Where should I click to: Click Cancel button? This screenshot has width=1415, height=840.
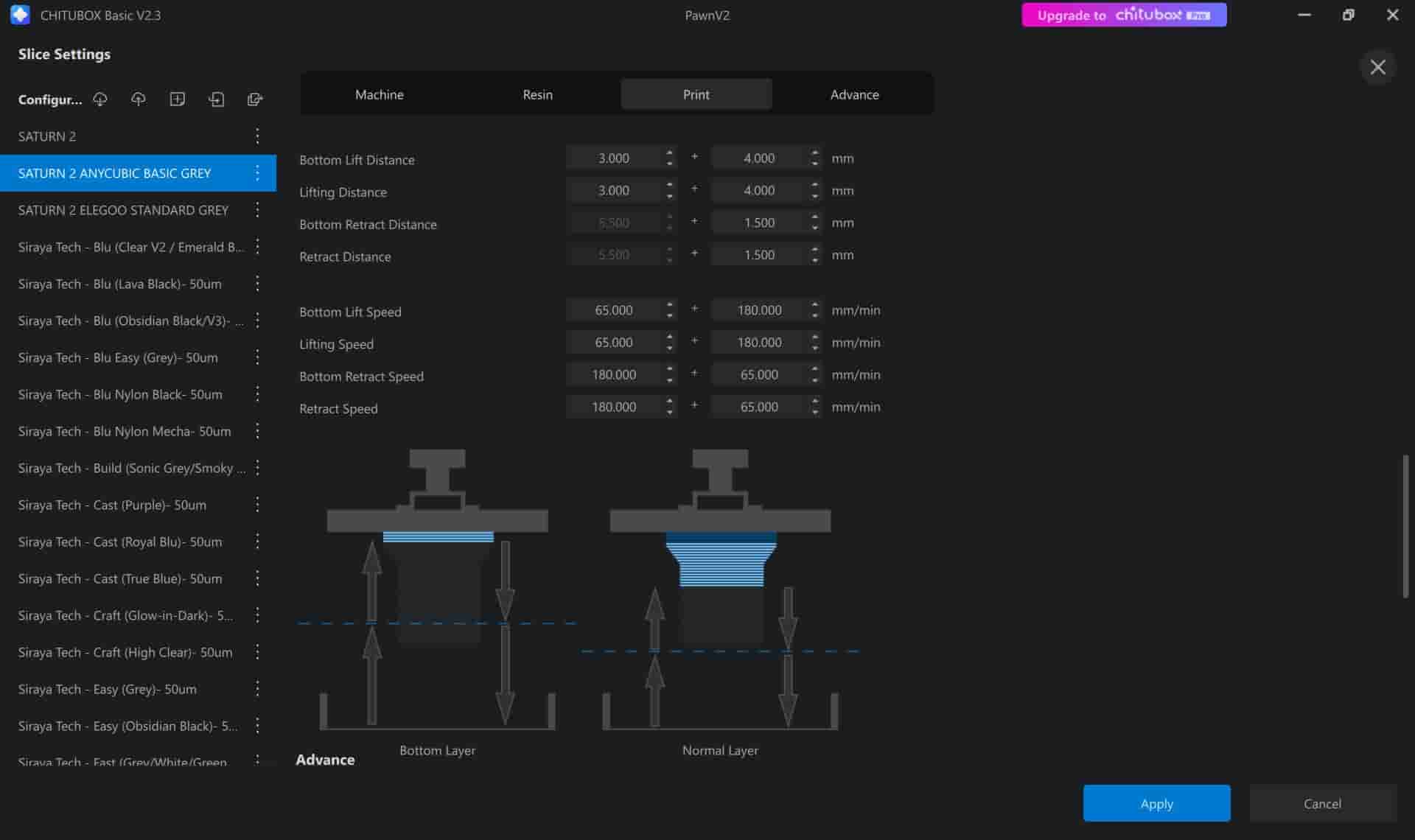coord(1322,803)
